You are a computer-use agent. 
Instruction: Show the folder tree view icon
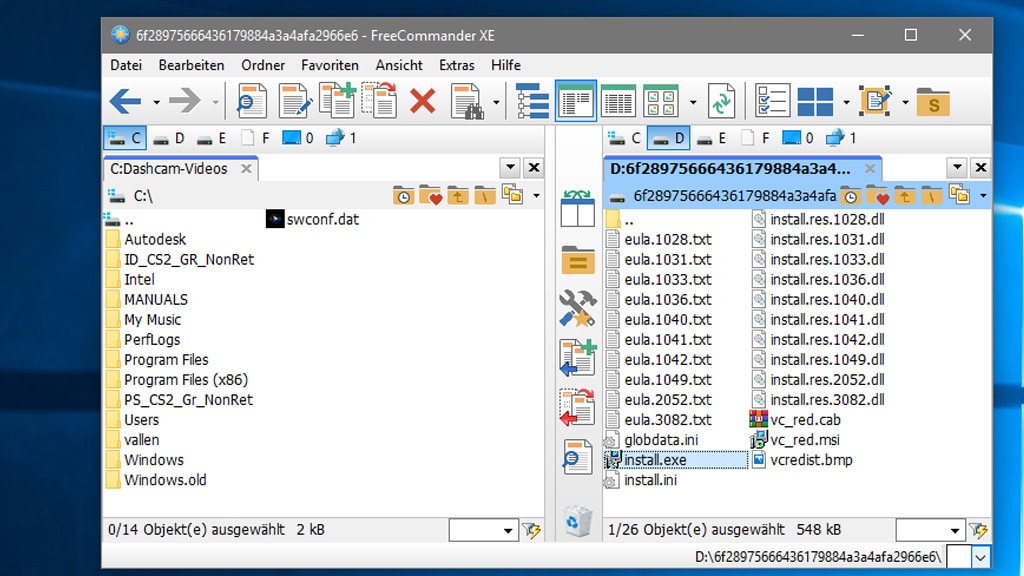point(532,101)
